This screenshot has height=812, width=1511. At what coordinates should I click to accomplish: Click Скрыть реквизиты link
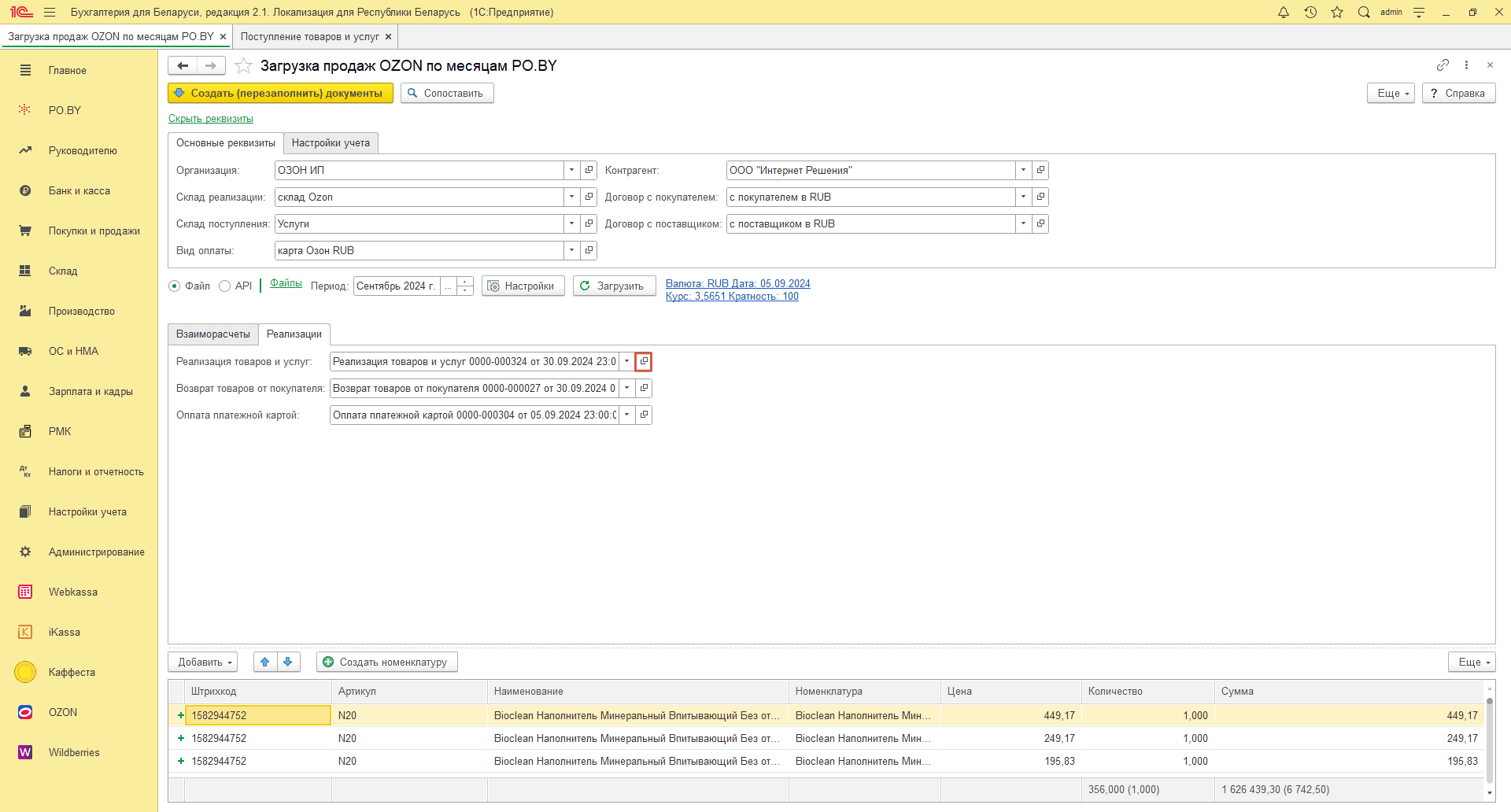(x=211, y=119)
